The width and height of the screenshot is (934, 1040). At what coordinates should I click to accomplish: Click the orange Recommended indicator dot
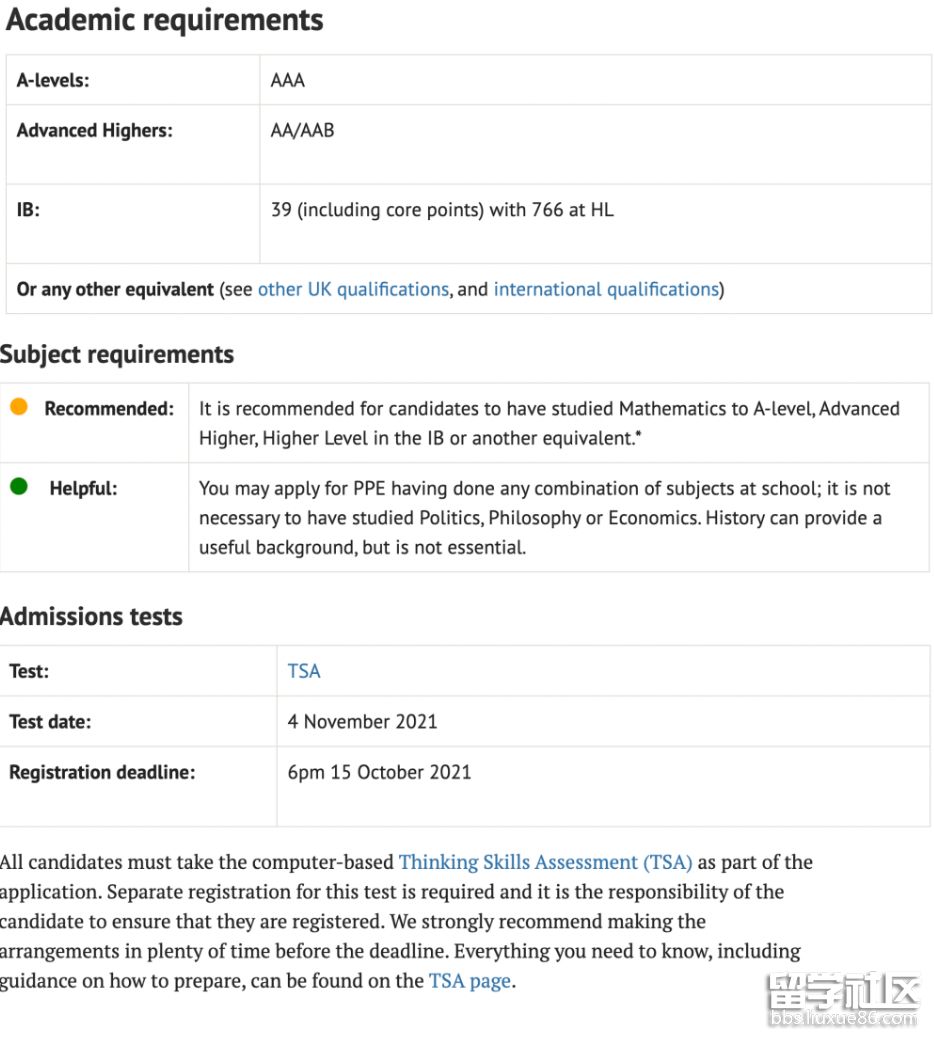(19, 407)
